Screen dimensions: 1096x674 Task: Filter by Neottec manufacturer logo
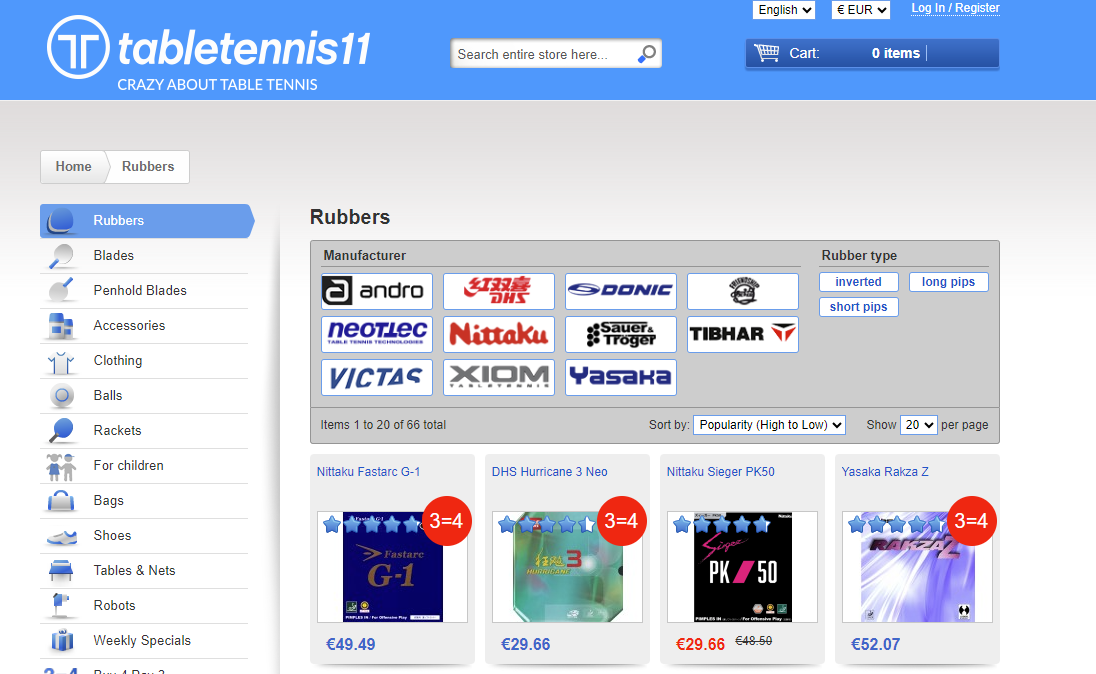(x=377, y=334)
